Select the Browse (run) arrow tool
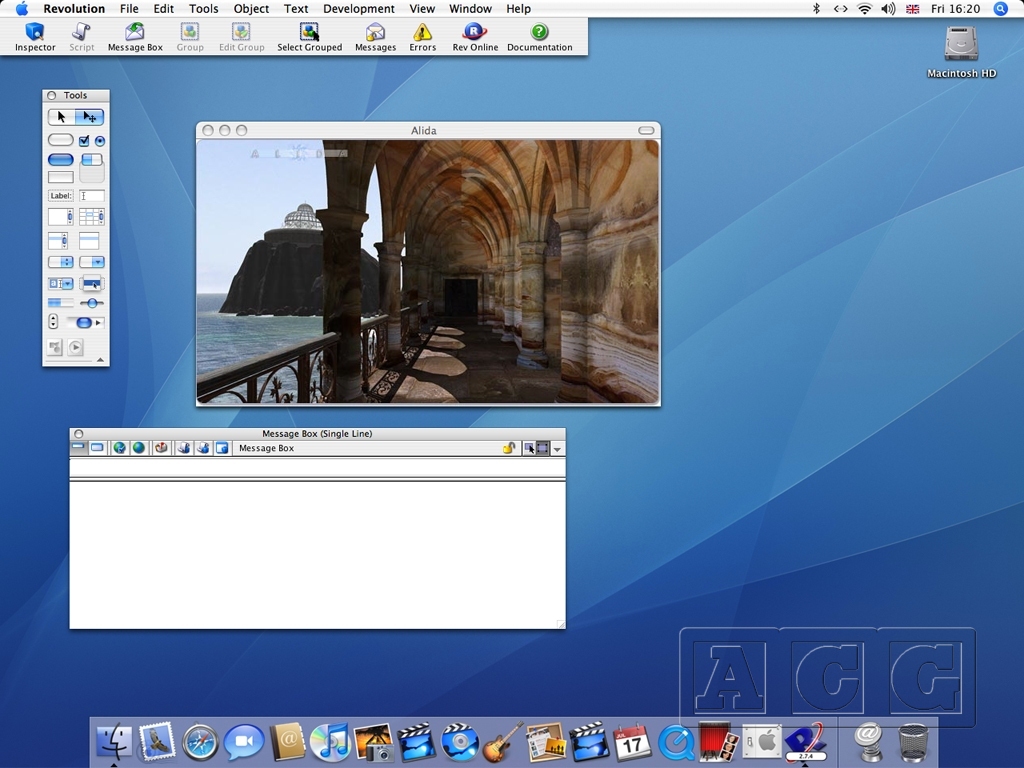The width and height of the screenshot is (1024, 768). (x=61, y=117)
